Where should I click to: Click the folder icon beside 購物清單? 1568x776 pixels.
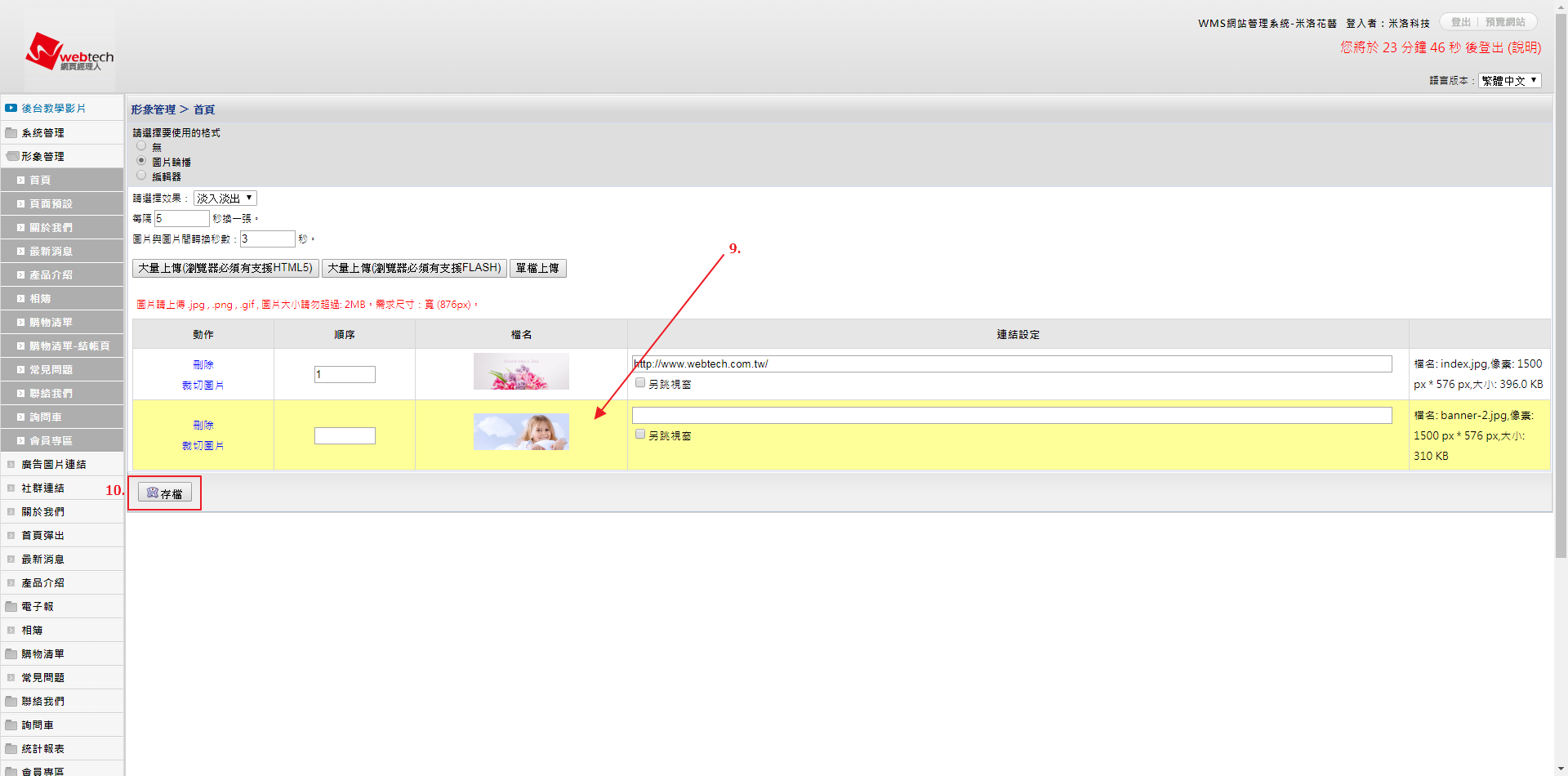(11, 653)
